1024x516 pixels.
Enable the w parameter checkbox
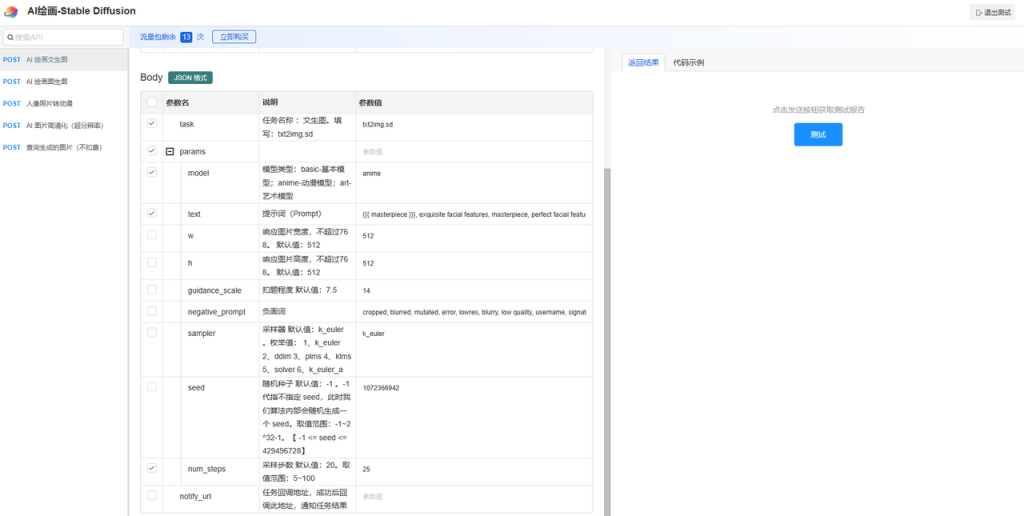coord(152,234)
